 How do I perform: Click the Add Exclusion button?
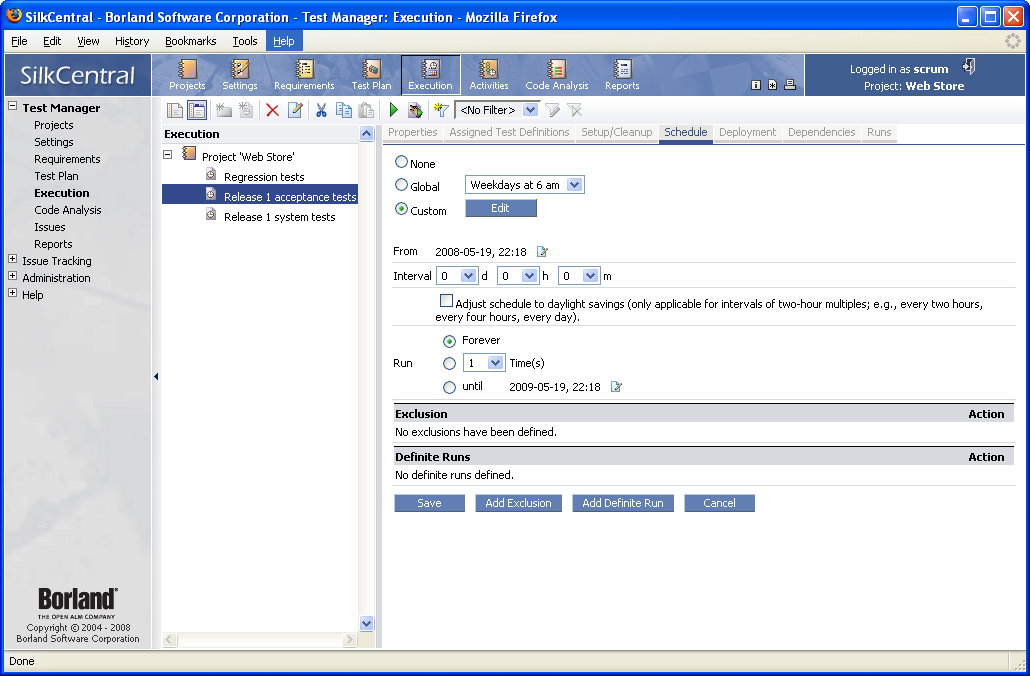pos(518,503)
